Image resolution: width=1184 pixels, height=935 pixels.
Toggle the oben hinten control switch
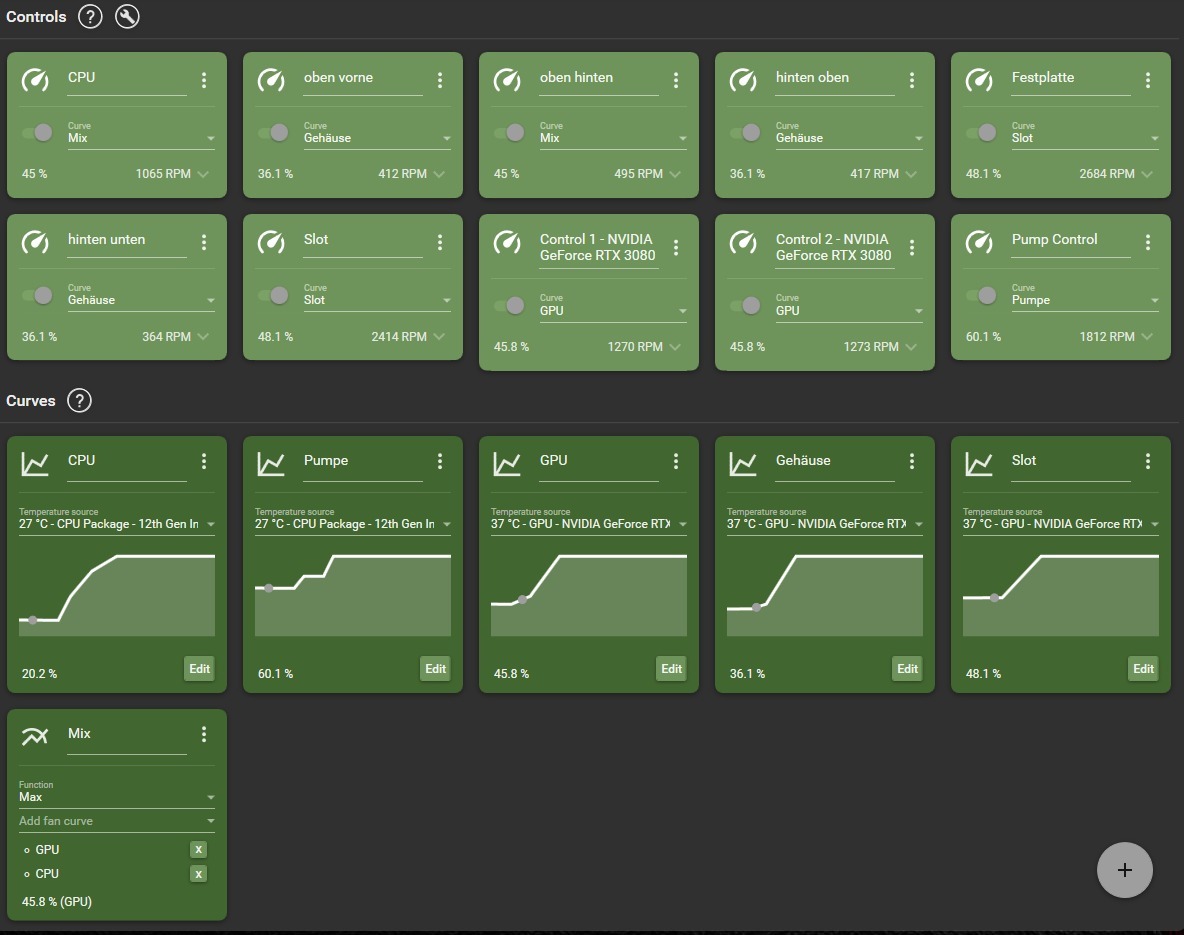coord(509,133)
